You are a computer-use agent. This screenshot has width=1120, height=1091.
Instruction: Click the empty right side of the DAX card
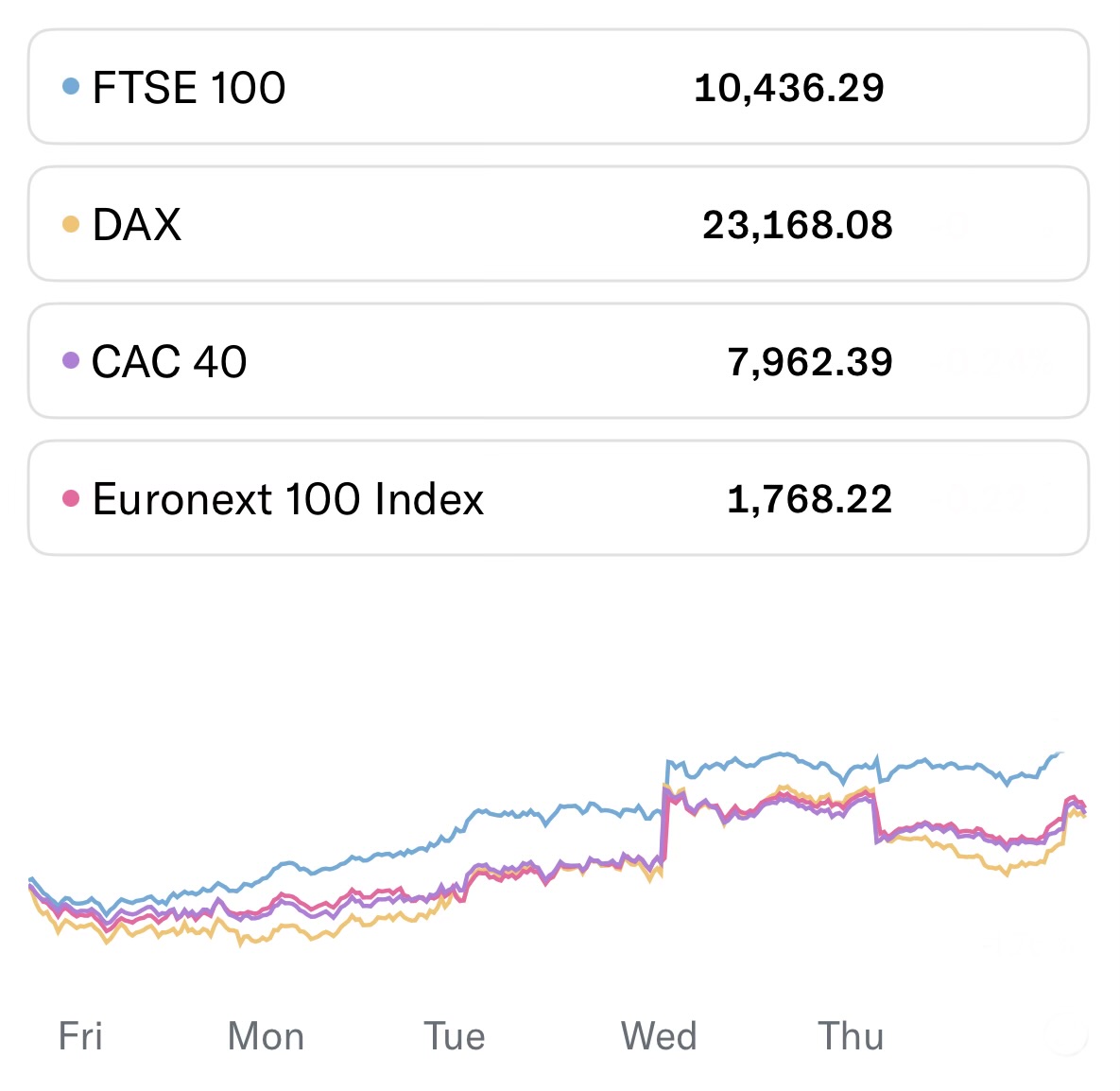tap(1002, 225)
